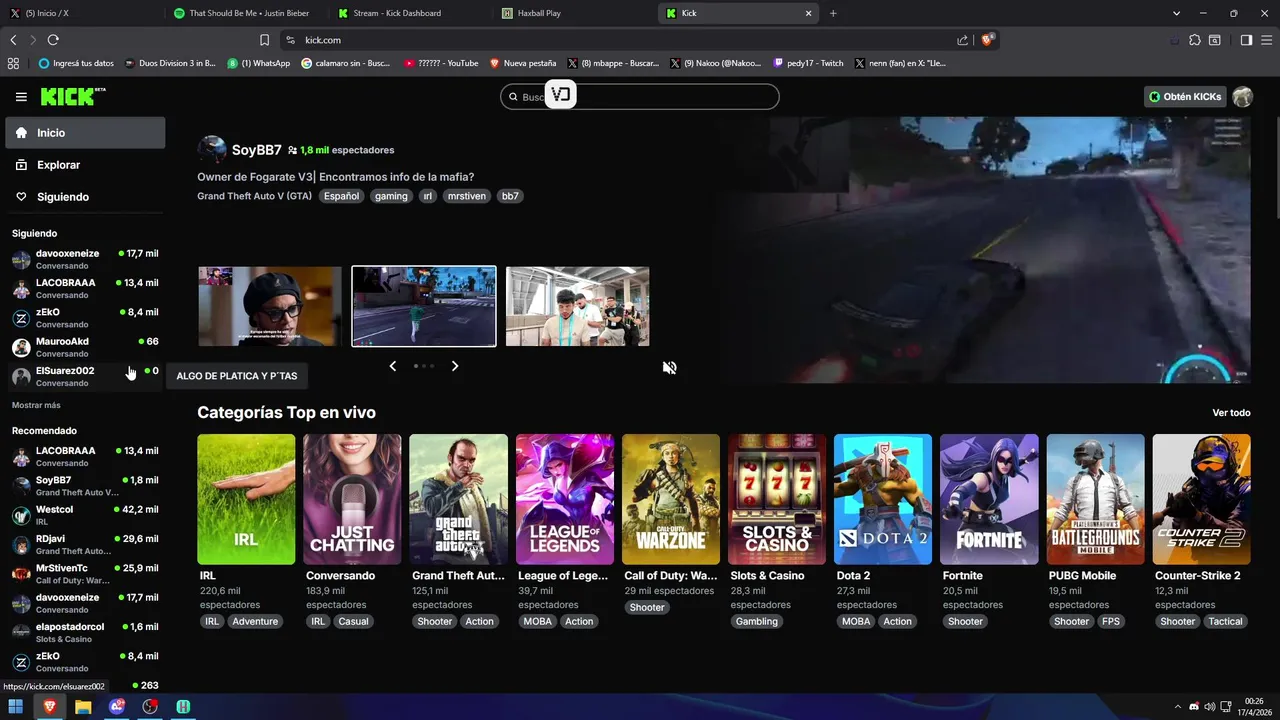This screenshot has width=1280, height=720.
Task: Open tab search dropdown chevron
Action: click(x=1177, y=13)
